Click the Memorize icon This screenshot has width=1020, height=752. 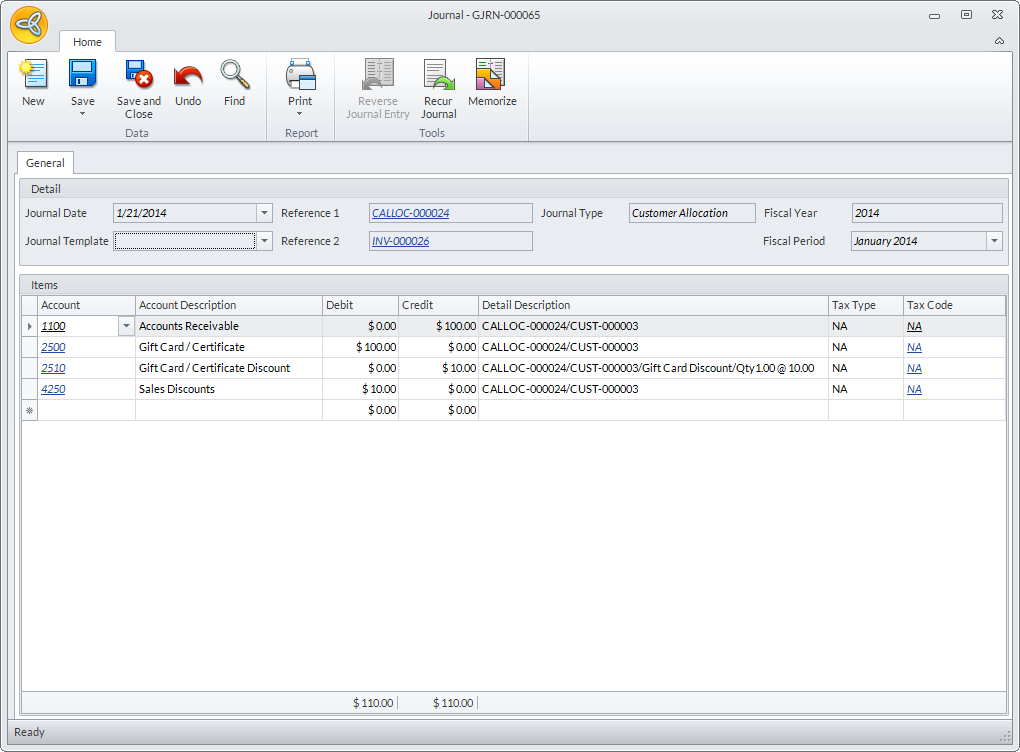click(x=491, y=75)
